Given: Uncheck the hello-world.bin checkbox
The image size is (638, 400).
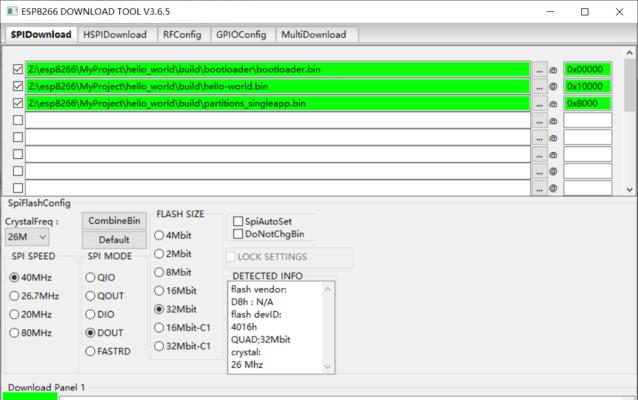Looking at the screenshot, I should click(17, 86).
